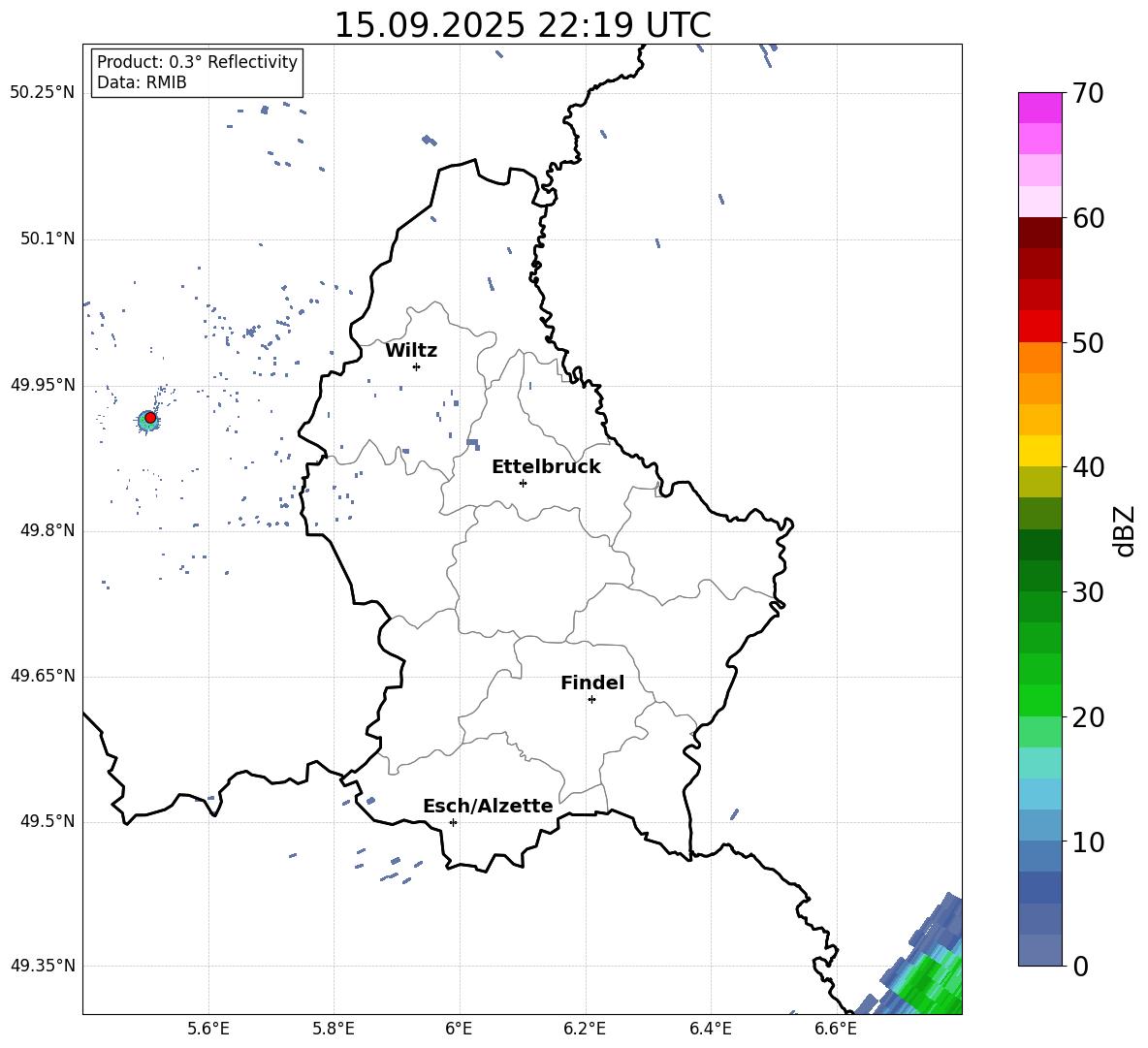Click the light blue colorbar segment above 10

[x=1039, y=825]
